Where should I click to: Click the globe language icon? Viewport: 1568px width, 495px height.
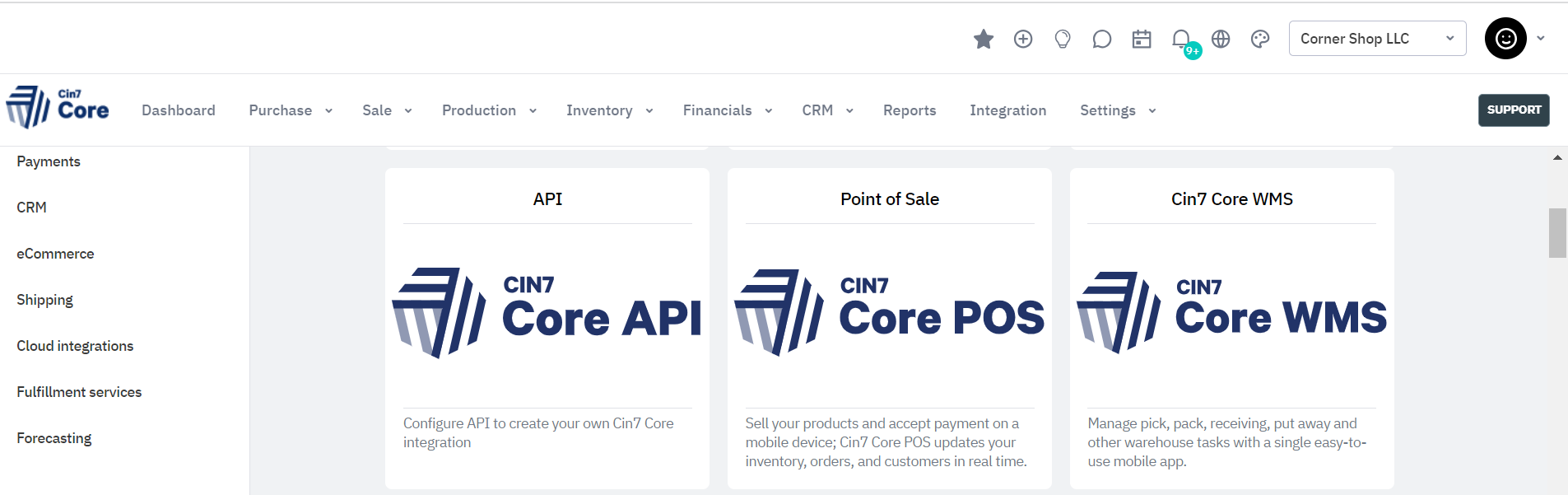coord(1221,39)
